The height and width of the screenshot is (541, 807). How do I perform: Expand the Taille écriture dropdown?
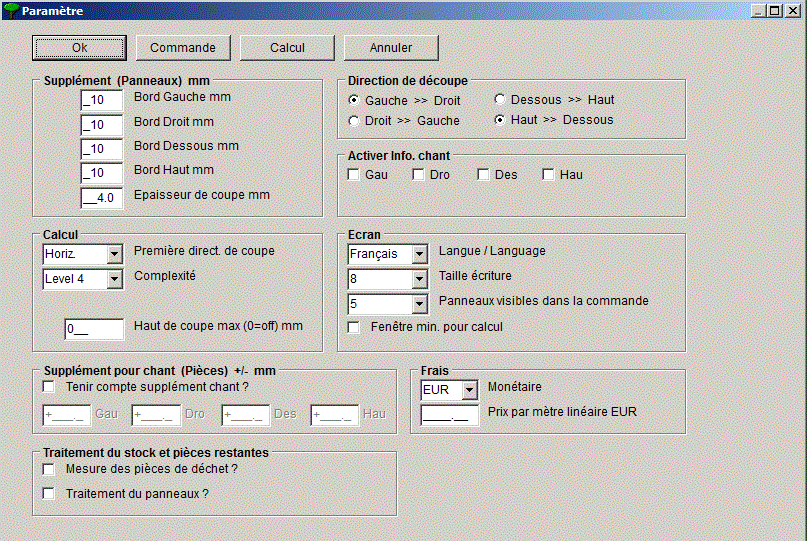coord(419,279)
